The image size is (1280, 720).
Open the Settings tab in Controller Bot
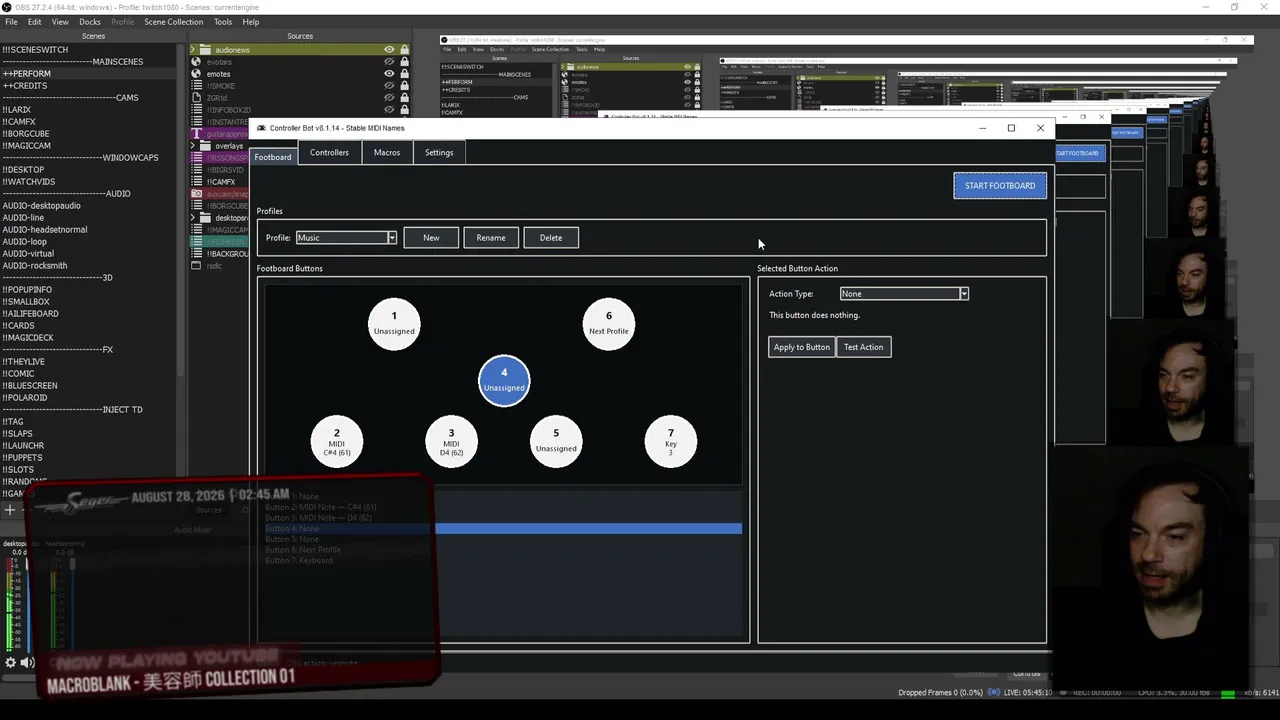coord(439,153)
